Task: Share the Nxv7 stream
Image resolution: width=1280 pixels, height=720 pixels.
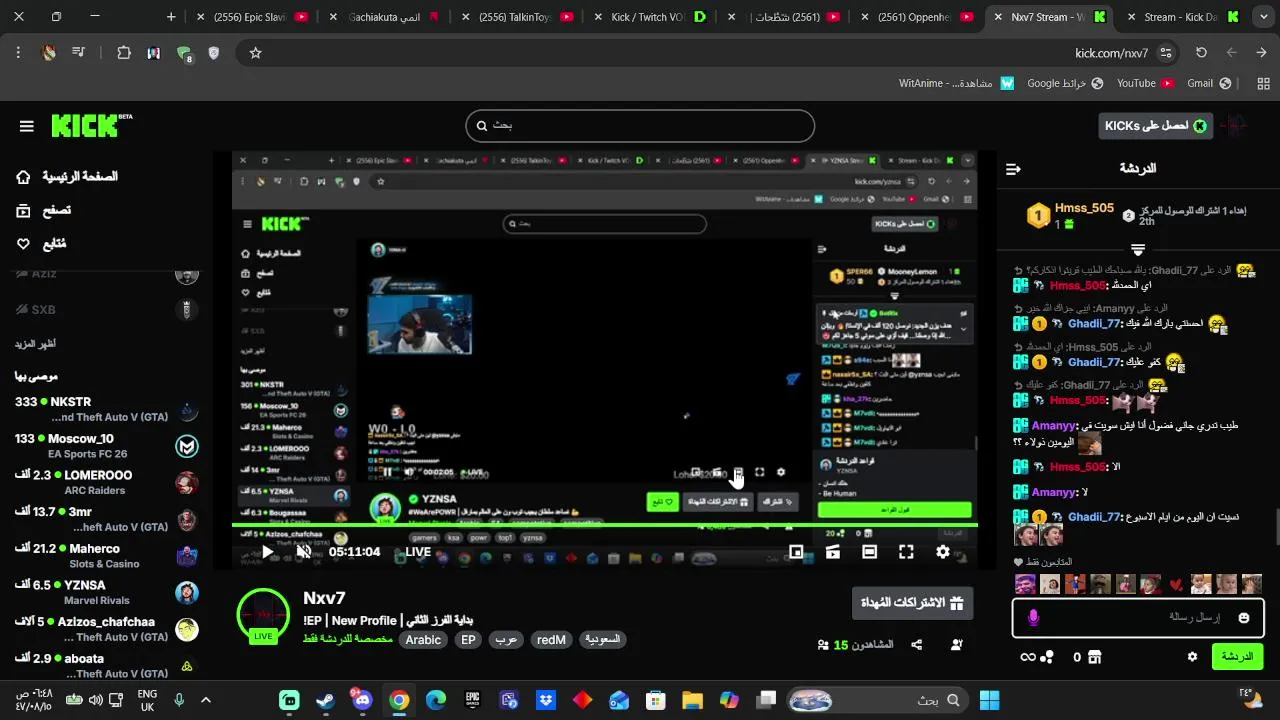Action: pyautogui.click(x=917, y=645)
